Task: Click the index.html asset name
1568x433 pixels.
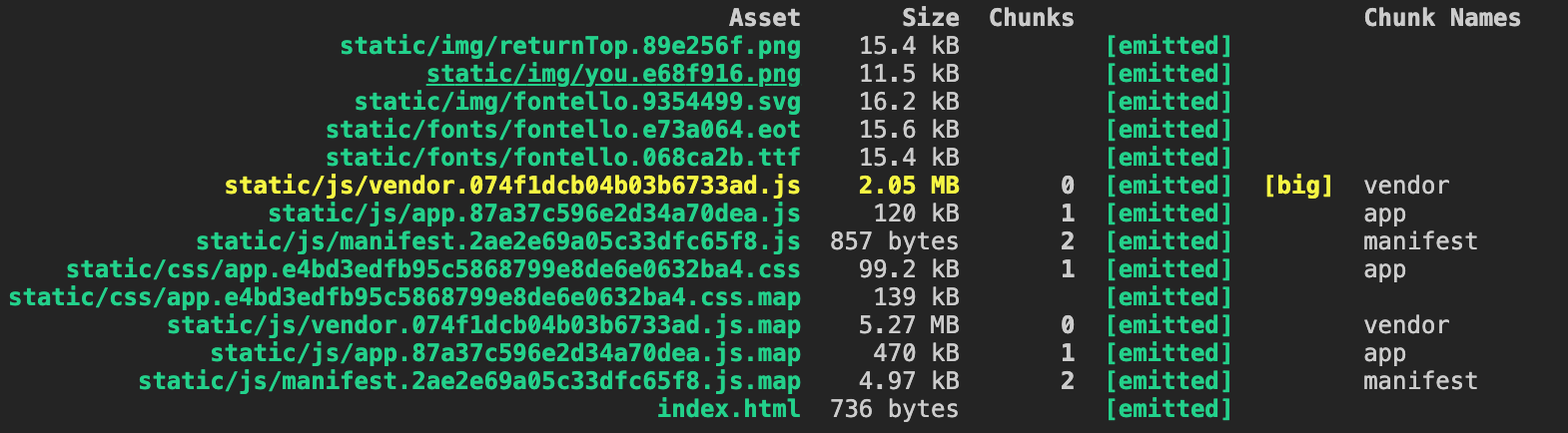Action: pos(728,409)
